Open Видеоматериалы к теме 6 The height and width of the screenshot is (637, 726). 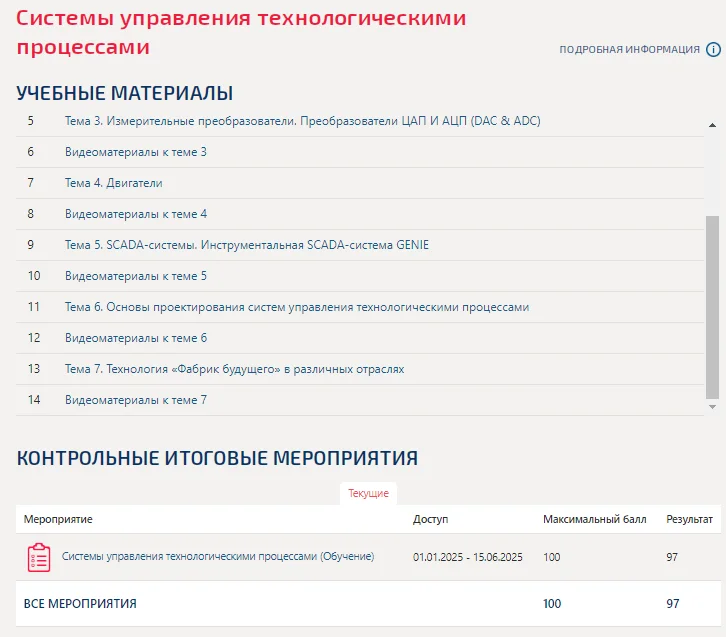click(136, 338)
